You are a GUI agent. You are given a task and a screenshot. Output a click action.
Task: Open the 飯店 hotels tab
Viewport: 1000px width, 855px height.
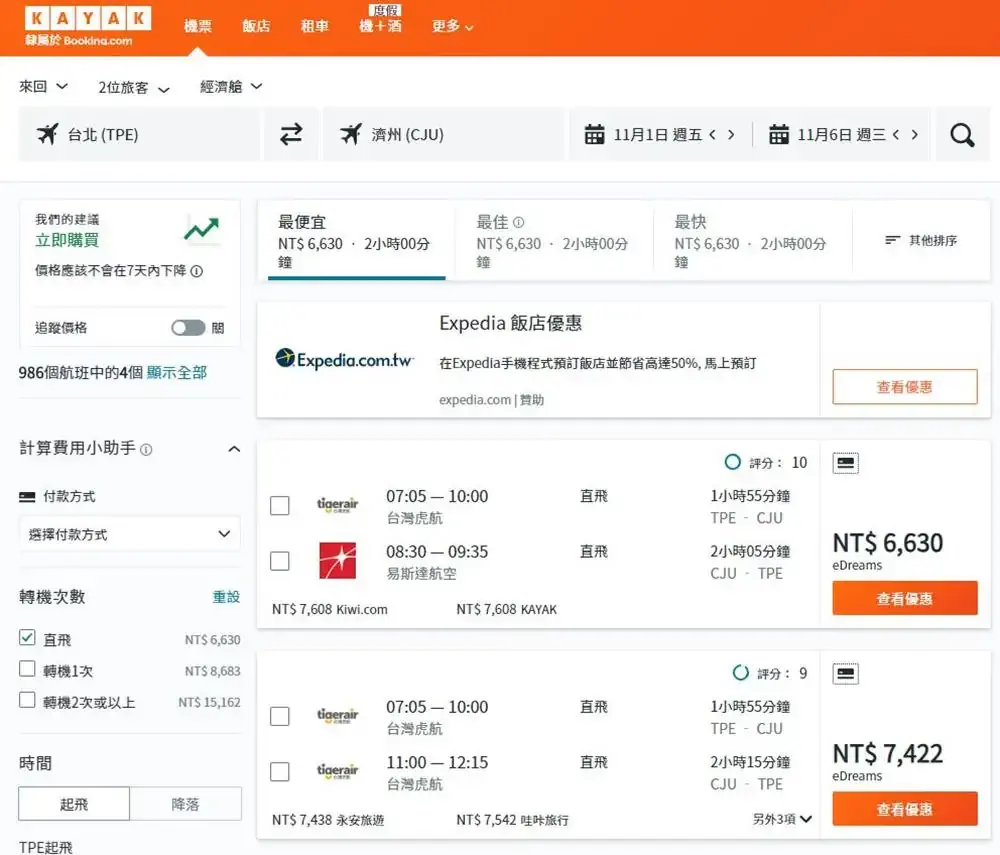tap(256, 26)
